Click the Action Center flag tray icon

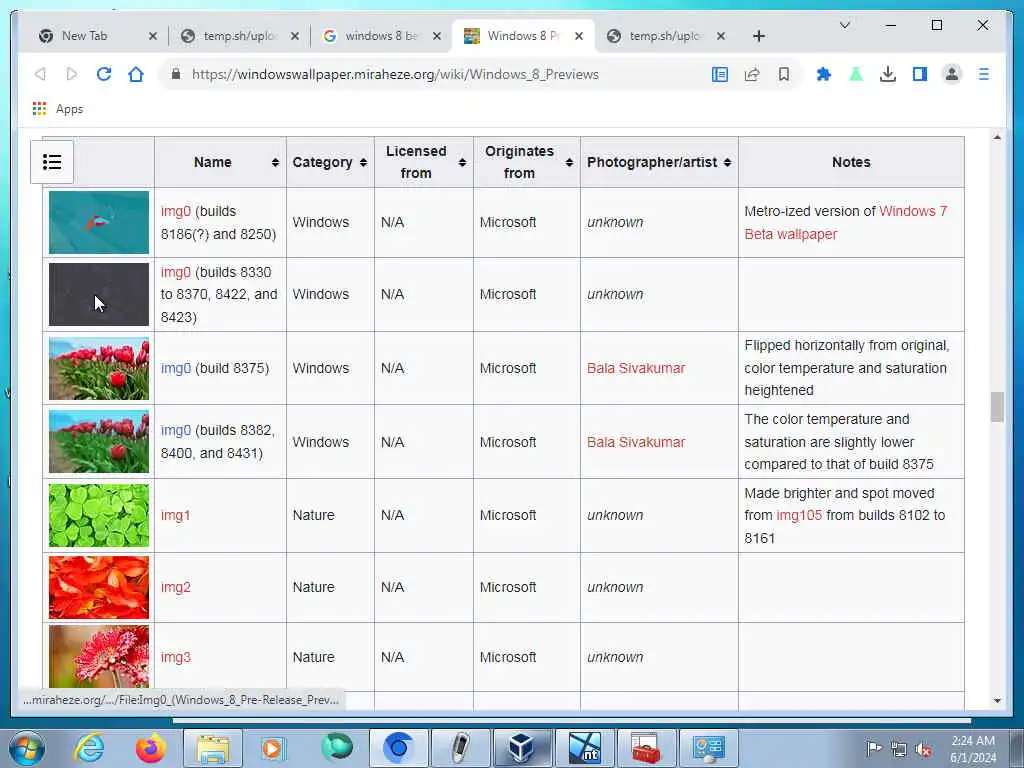(x=873, y=748)
